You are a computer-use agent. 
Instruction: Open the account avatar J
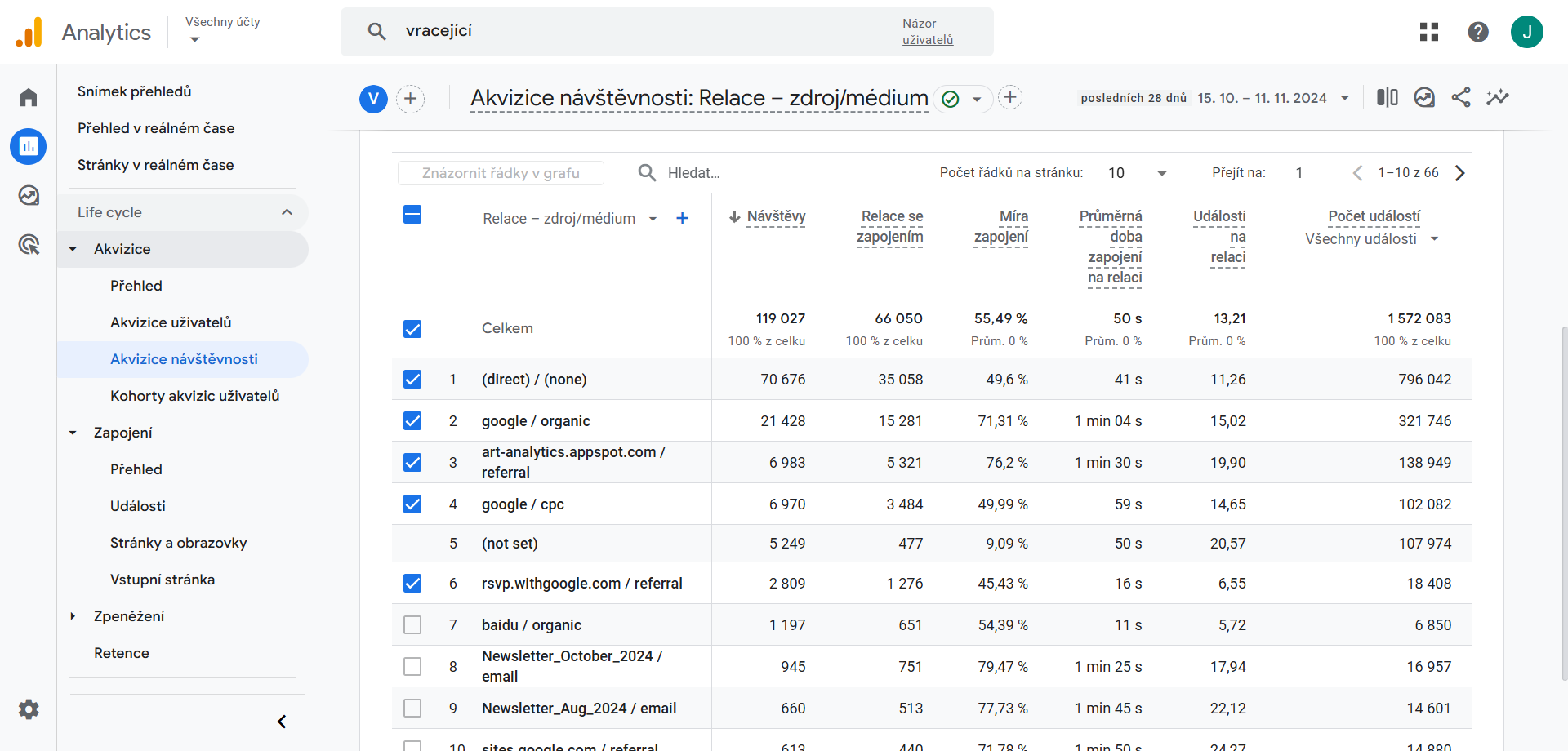coord(1527,32)
